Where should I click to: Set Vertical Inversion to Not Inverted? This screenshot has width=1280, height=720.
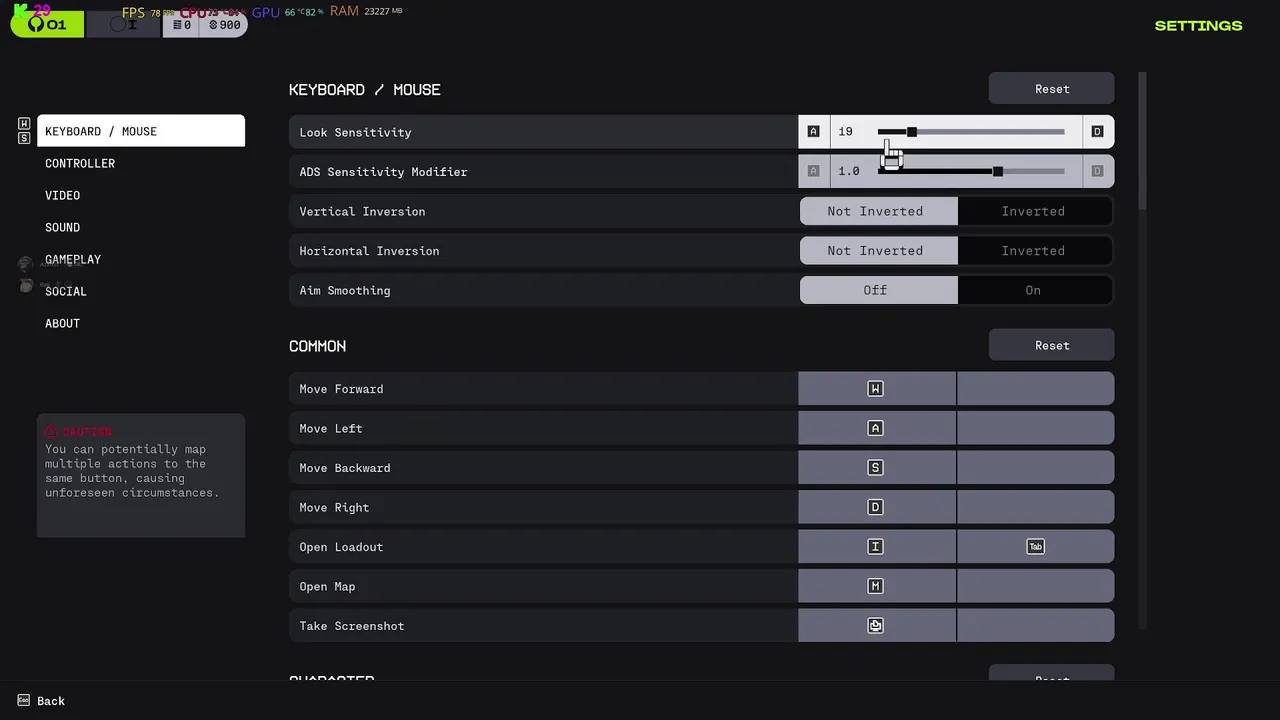(878, 211)
